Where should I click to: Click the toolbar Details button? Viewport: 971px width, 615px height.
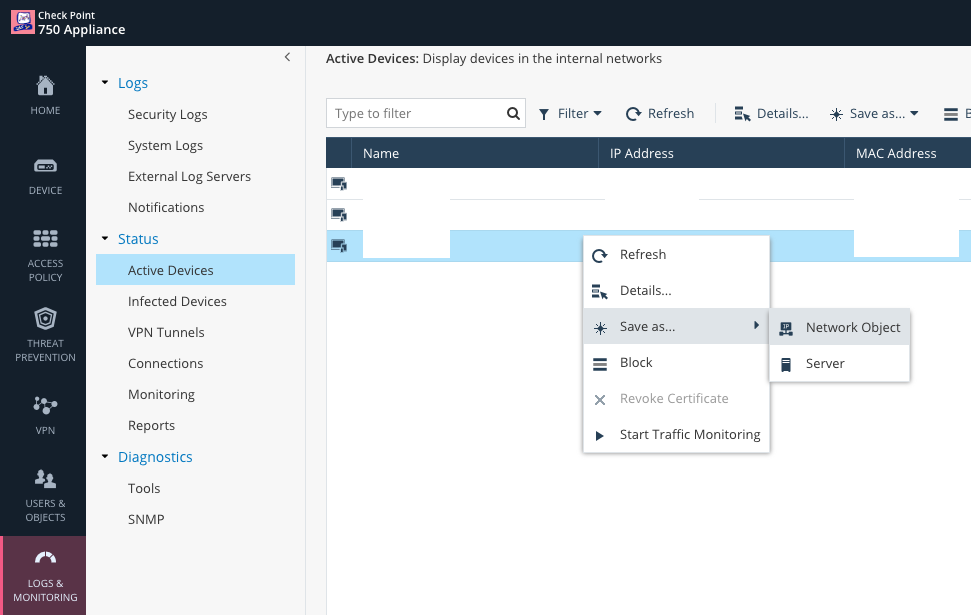pyautogui.click(x=771, y=113)
